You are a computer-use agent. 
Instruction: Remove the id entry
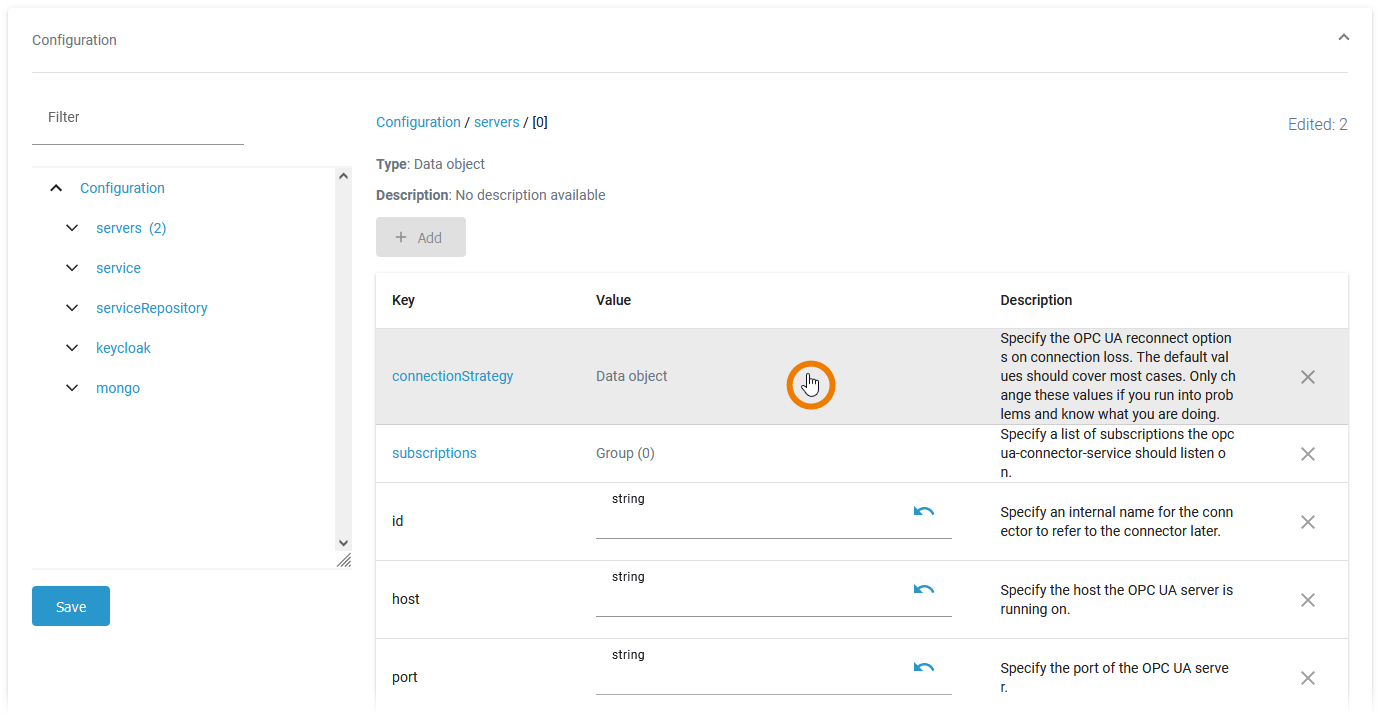coord(1307,521)
